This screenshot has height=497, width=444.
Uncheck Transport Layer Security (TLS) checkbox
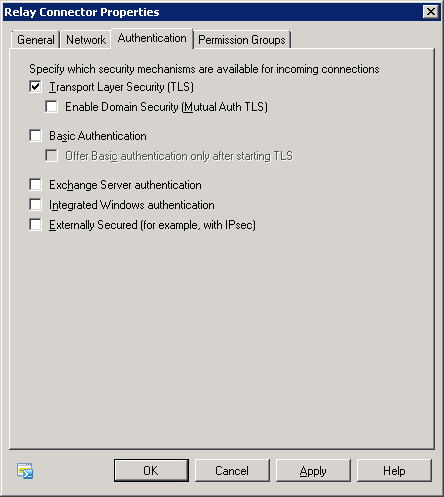click(x=35, y=87)
